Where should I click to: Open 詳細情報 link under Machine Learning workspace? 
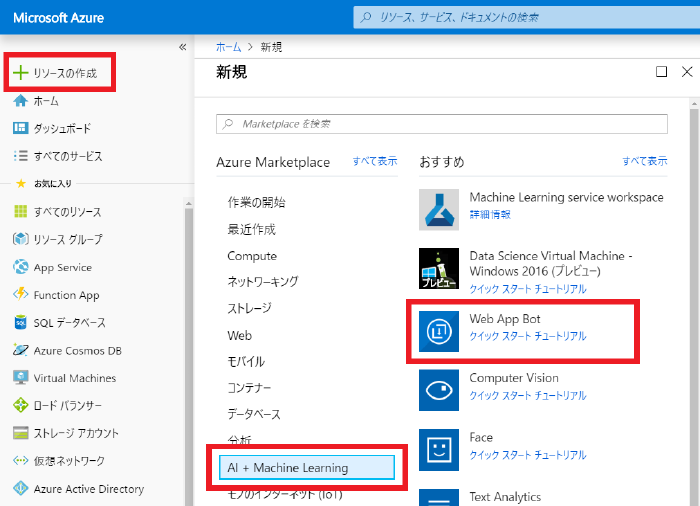[x=490, y=214]
